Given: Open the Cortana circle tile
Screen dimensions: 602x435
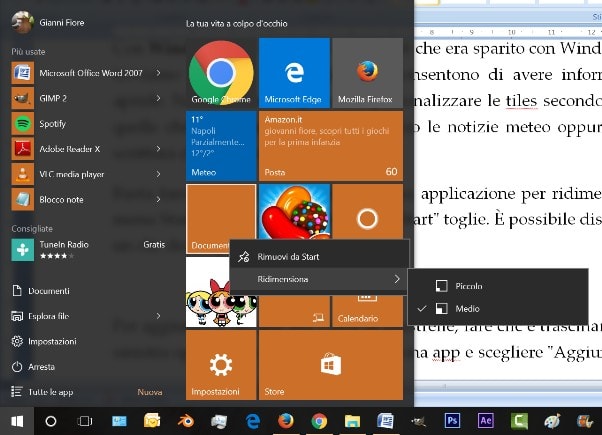Looking at the screenshot, I should (367, 211).
